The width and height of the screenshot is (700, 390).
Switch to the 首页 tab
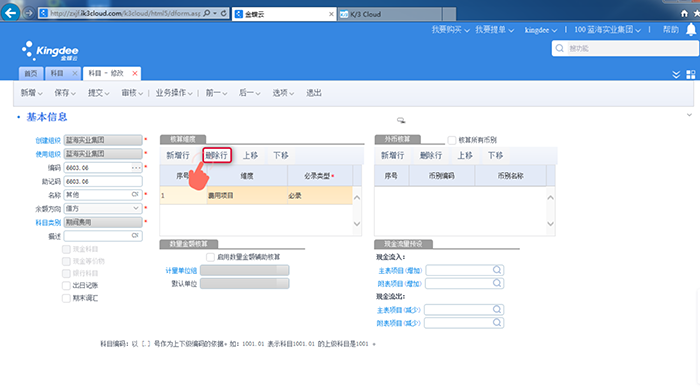tap(31, 73)
